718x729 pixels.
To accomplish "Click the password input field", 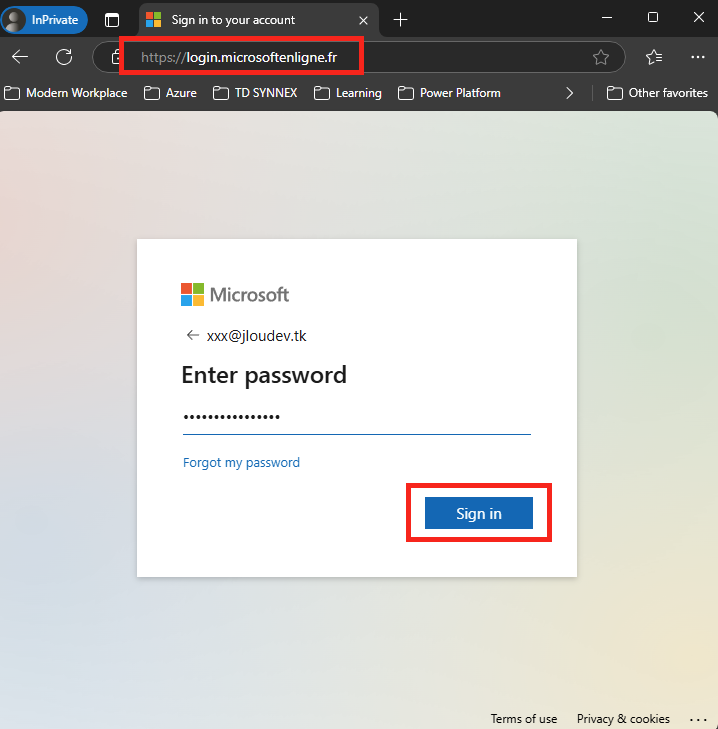I will pyautogui.click(x=357, y=417).
